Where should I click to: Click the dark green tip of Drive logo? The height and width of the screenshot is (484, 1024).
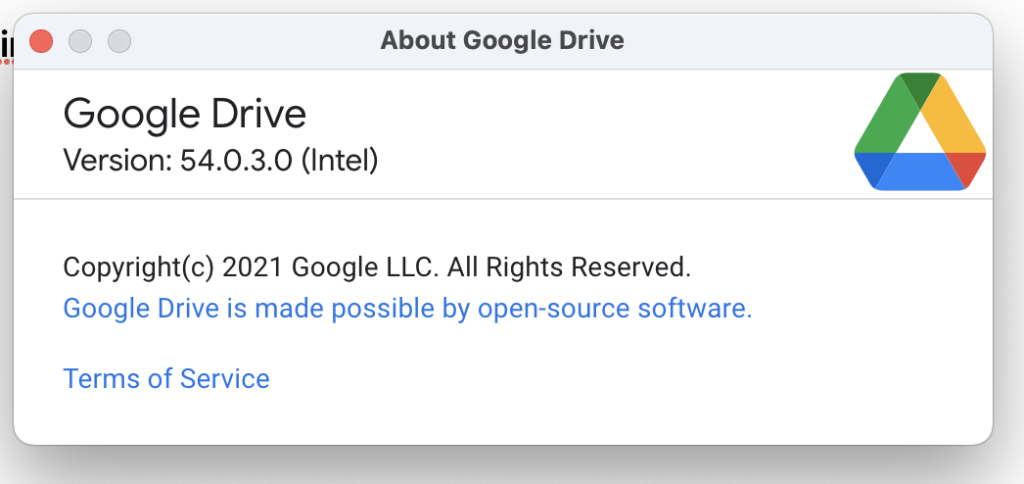(x=920, y=88)
